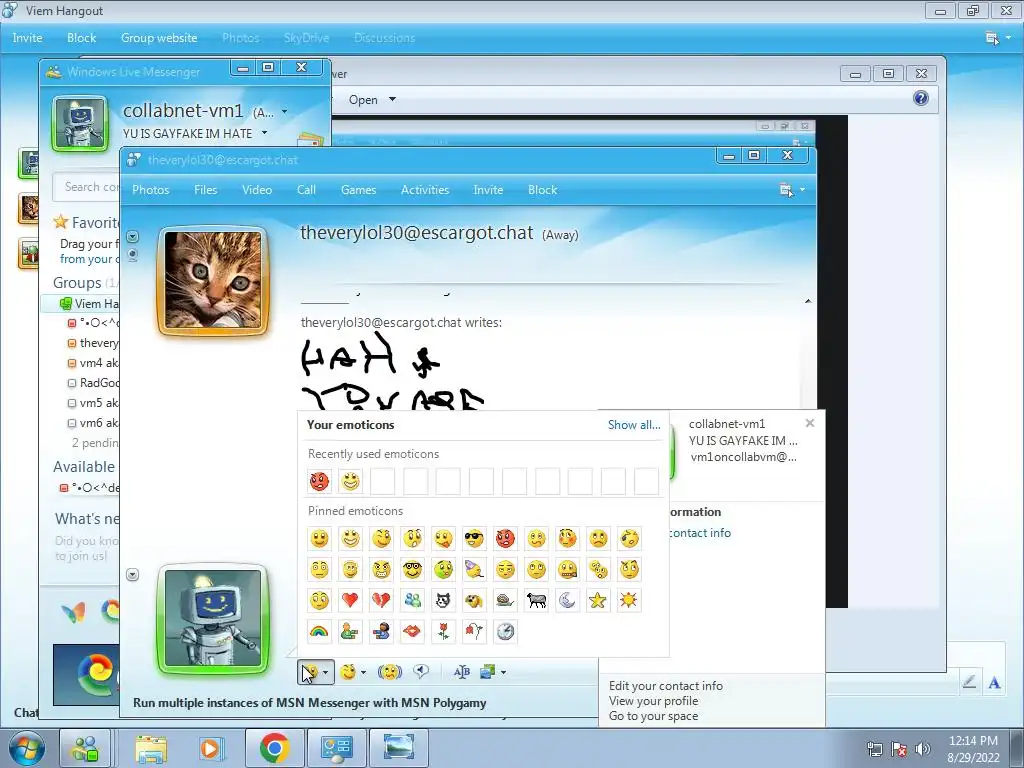The height and width of the screenshot is (768, 1024).
Task: Expand the Open dropdown in background window
Action: point(392,99)
